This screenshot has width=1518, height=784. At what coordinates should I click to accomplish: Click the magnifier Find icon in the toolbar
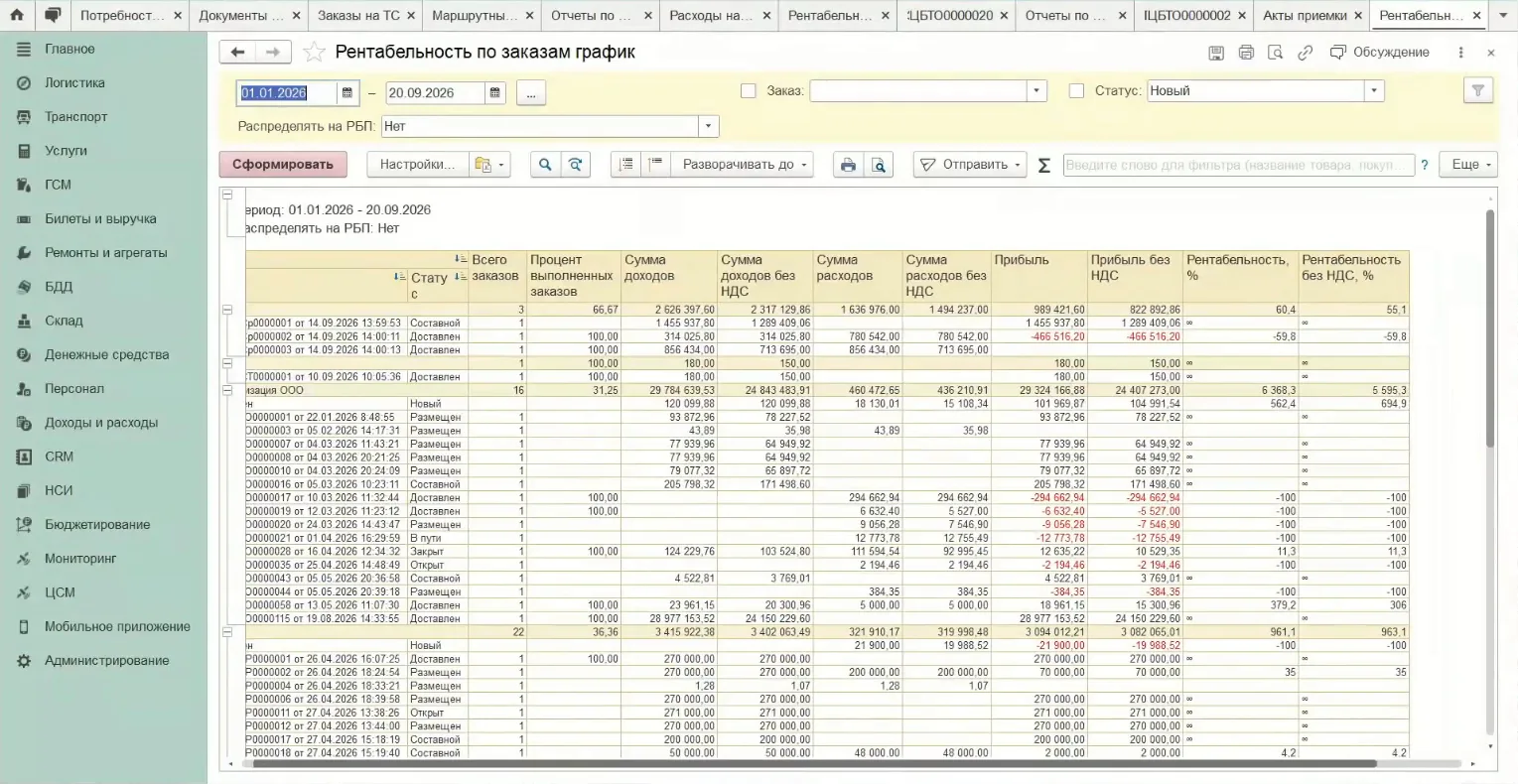tap(545, 165)
